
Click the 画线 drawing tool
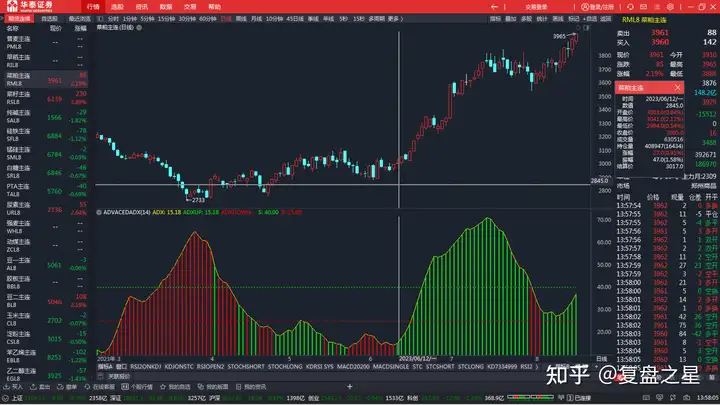click(557, 19)
